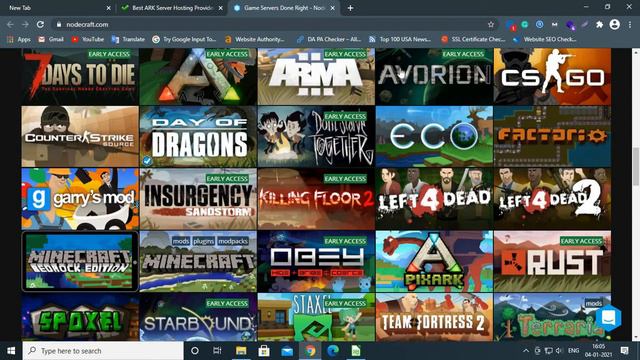Open the Top 100 USA News bookmark
The width and height of the screenshot is (640, 360).
[400, 39]
